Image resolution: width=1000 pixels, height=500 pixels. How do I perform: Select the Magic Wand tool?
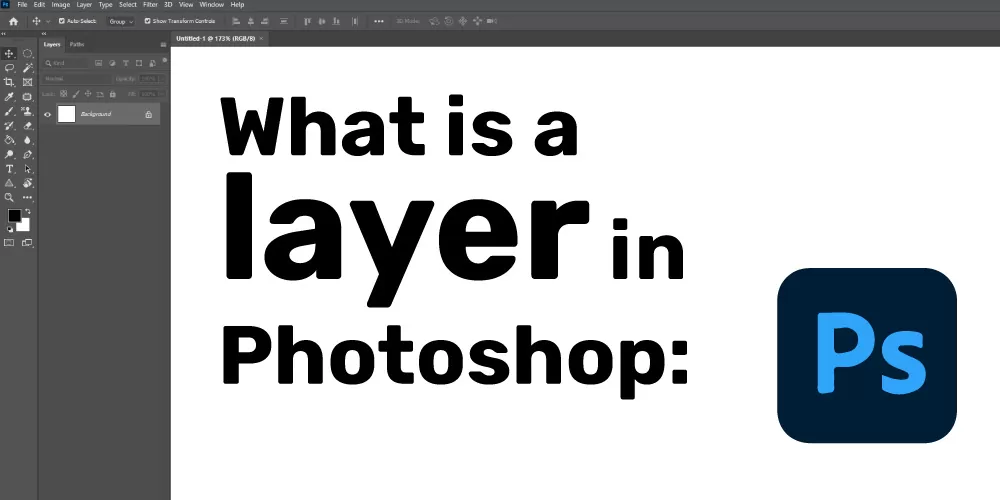[27, 68]
